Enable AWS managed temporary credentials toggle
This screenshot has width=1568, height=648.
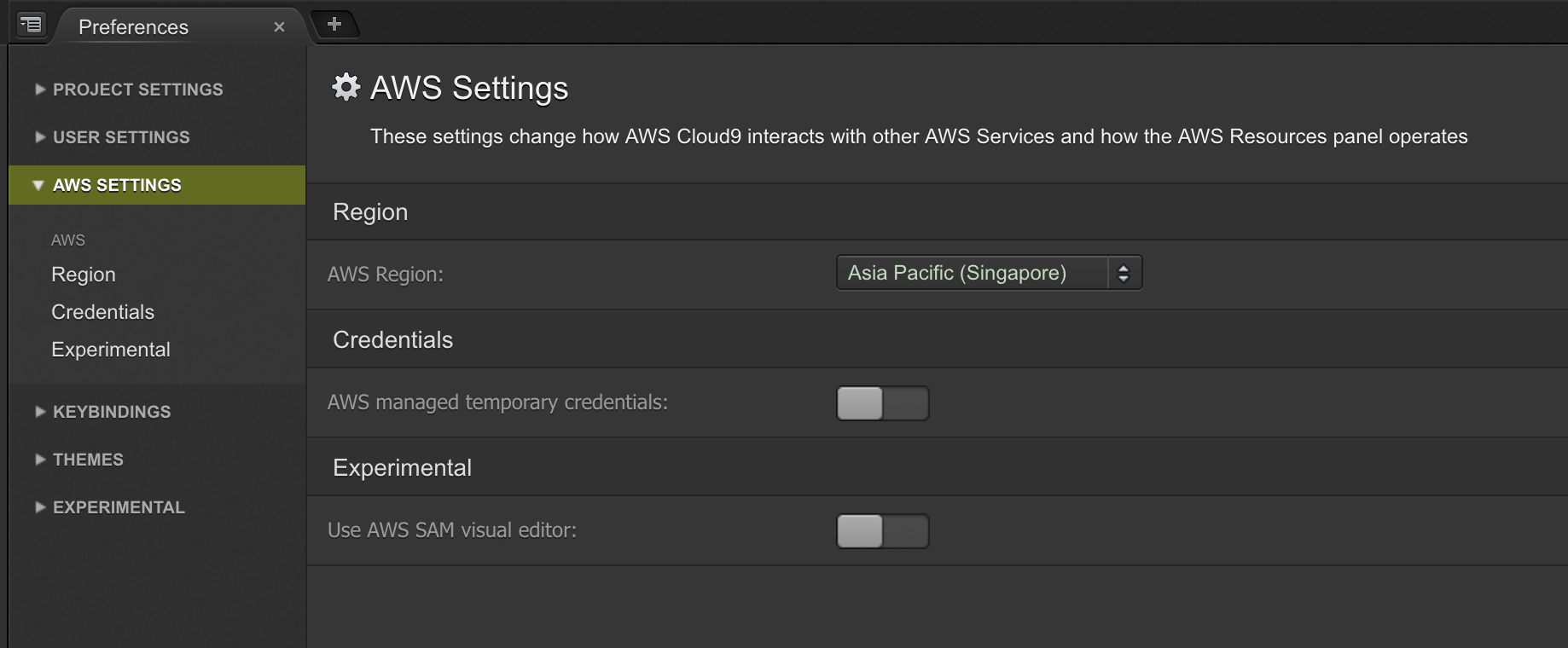(x=883, y=403)
